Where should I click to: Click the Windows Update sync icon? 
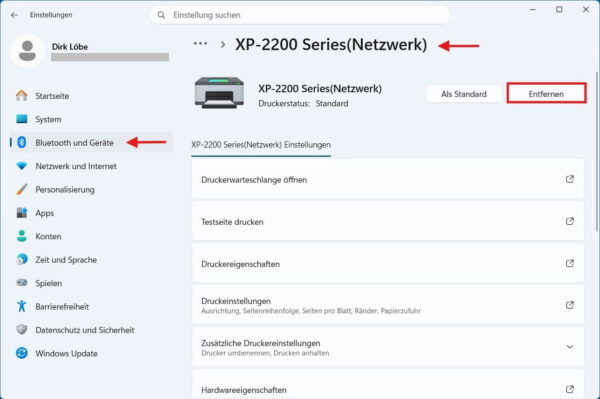click(x=22, y=353)
